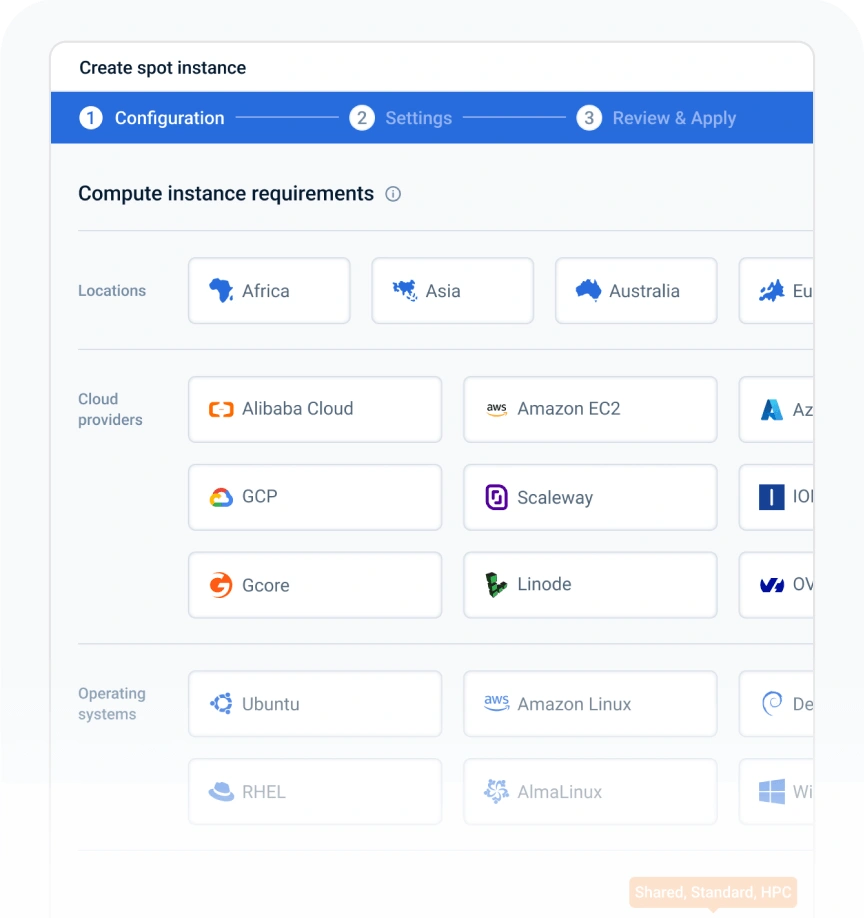Click the Africa continent icon
This screenshot has height=918, width=864.
221,290
